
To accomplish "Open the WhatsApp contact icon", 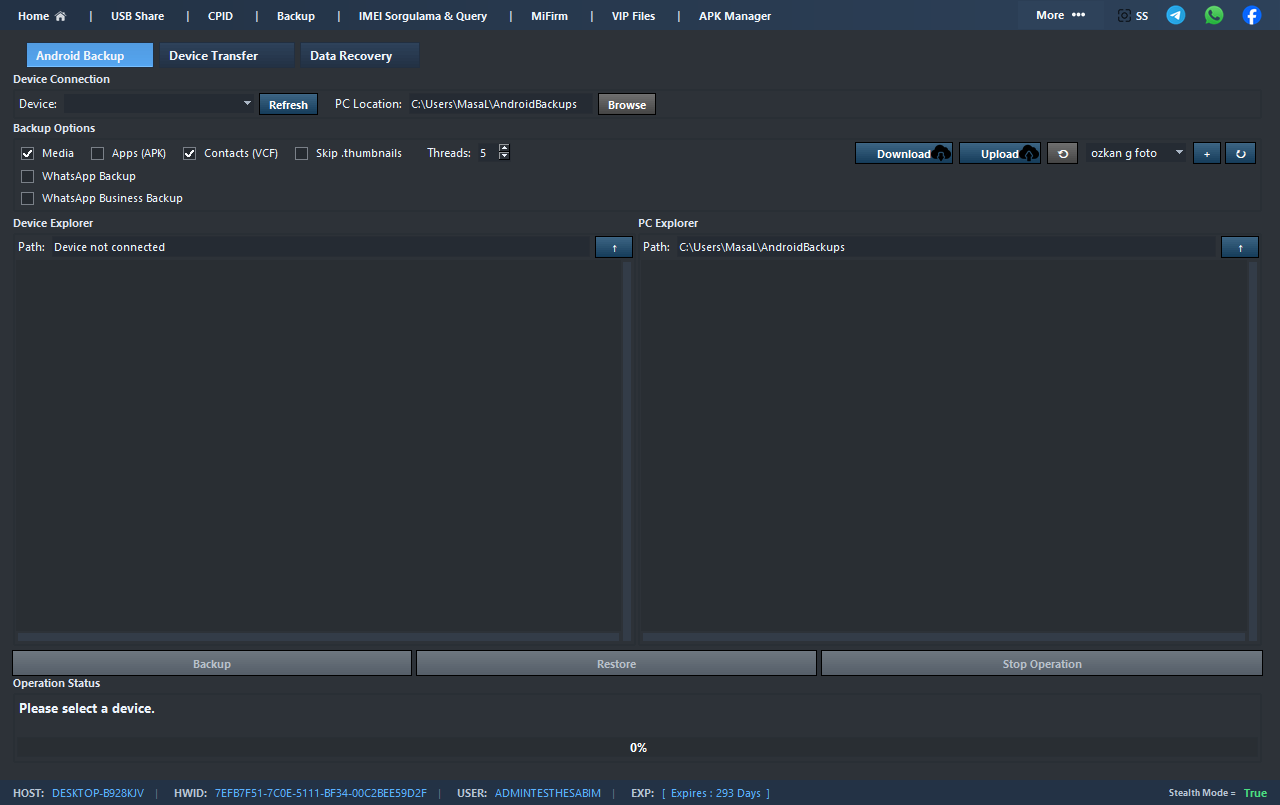I will 1214,15.
